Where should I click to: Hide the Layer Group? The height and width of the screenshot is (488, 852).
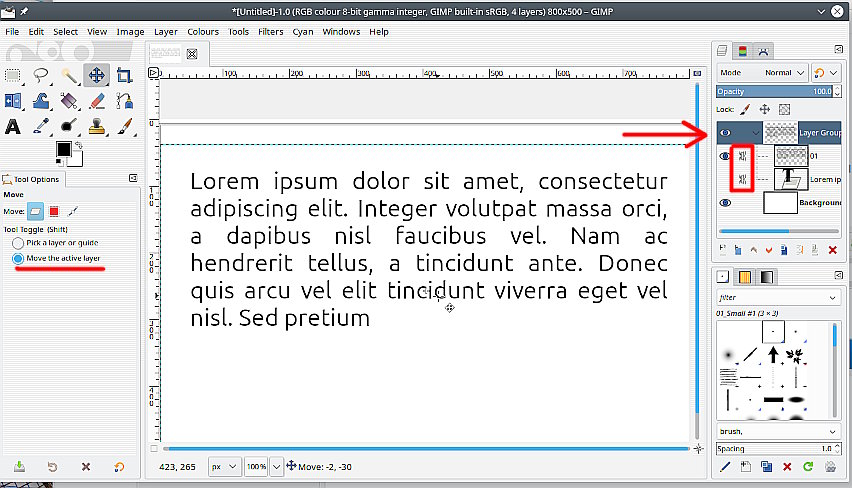pos(725,133)
